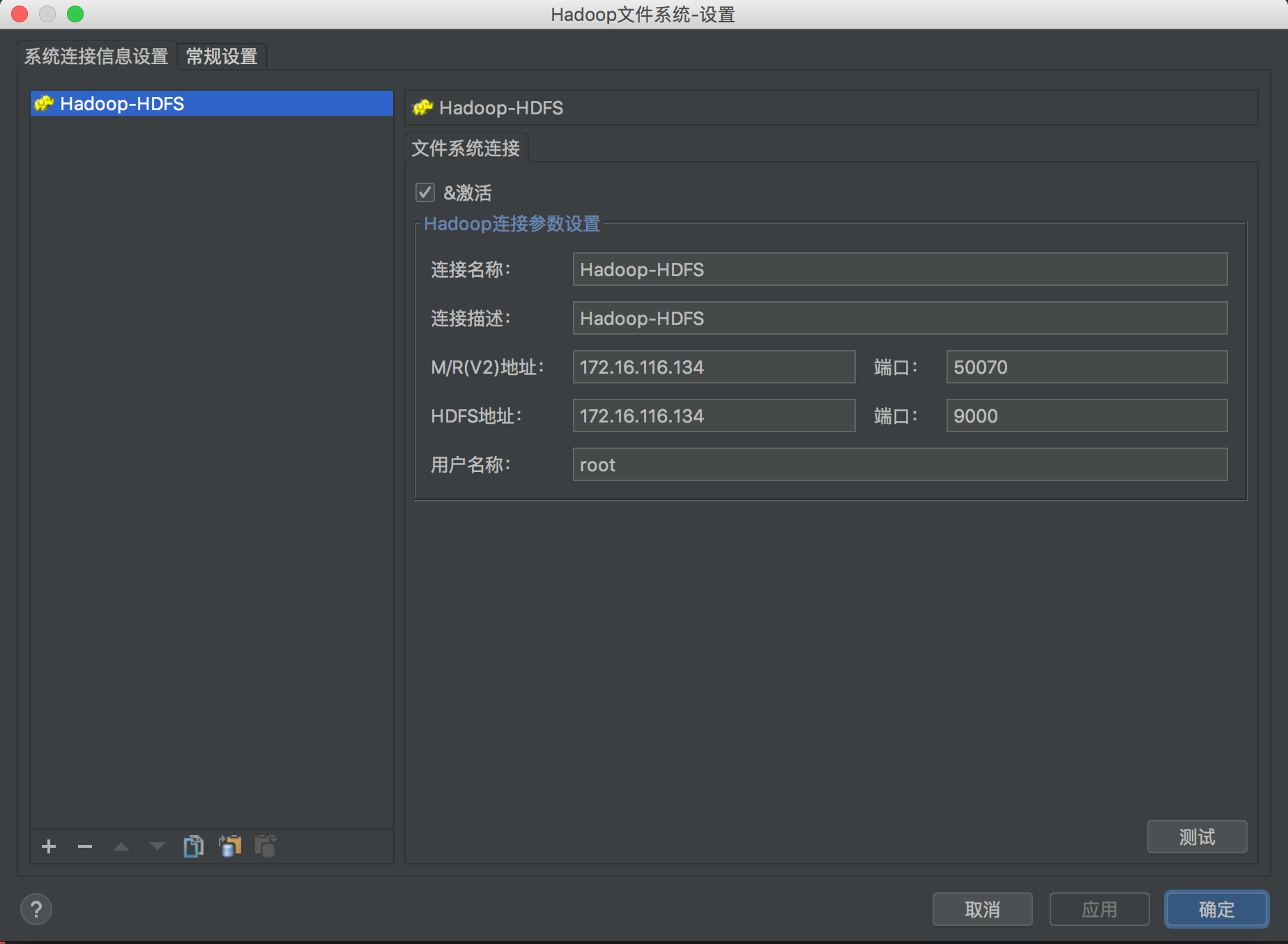Move connection down with the down arrow

point(158,846)
